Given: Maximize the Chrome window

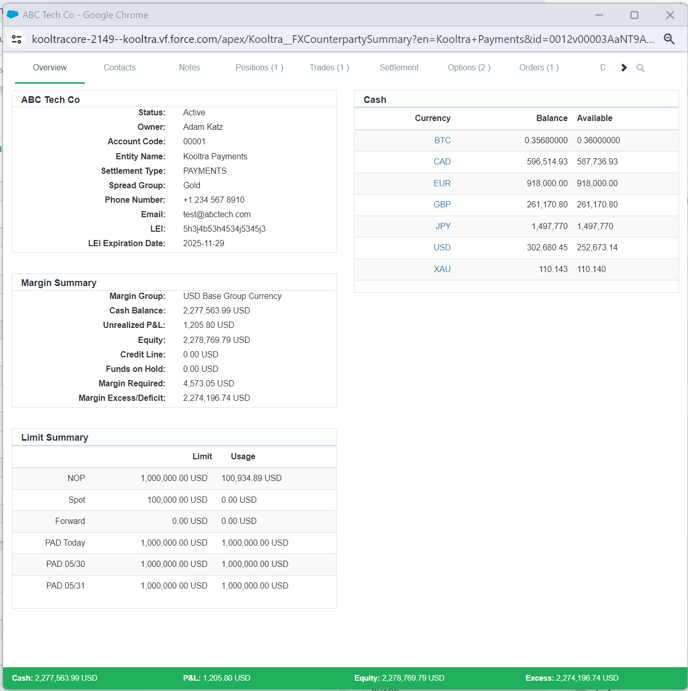Looking at the screenshot, I should (x=634, y=15).
